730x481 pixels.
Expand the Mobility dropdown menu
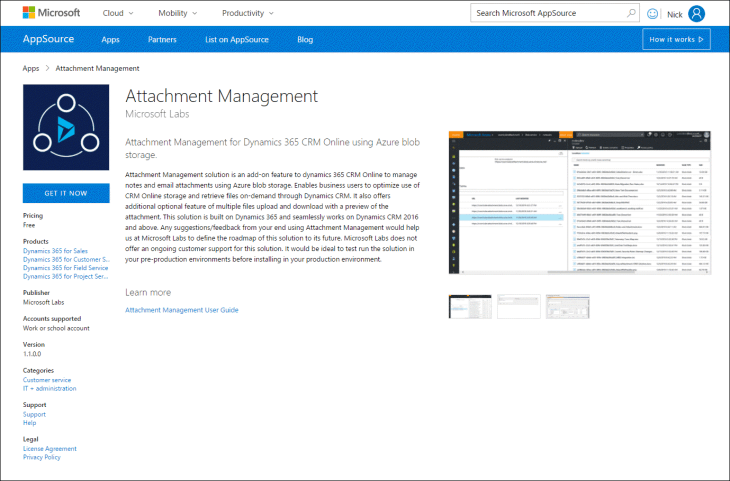pos(177,13)
